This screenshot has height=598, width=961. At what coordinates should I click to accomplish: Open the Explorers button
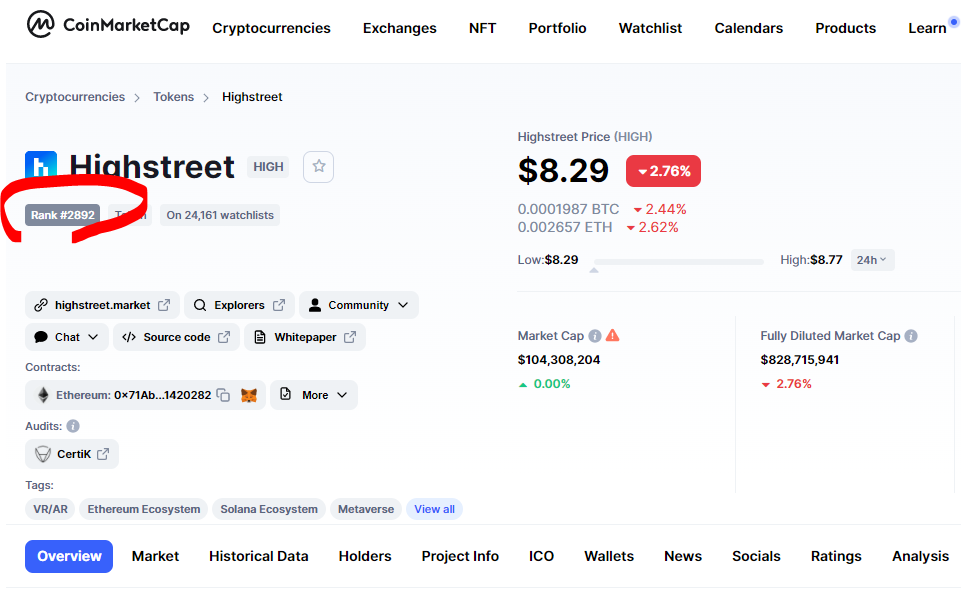click(239, 305)
